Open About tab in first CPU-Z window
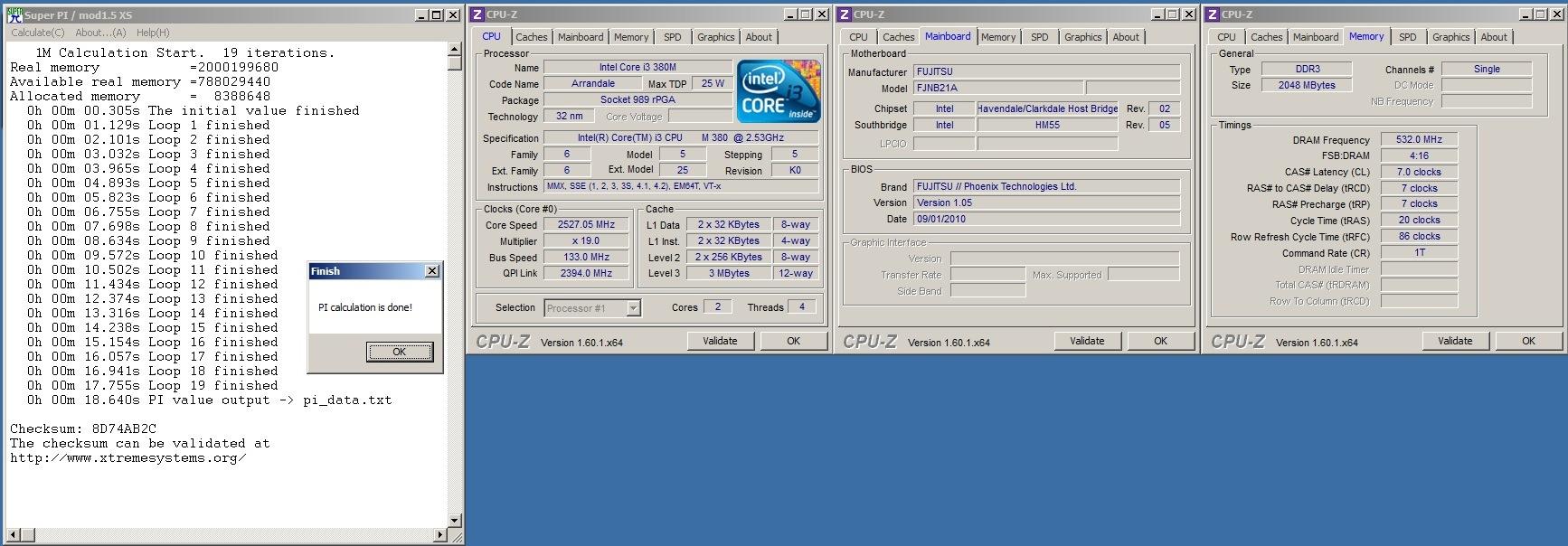The width and height of the screenshot is (1568, 546). click(x=759, y=37)
